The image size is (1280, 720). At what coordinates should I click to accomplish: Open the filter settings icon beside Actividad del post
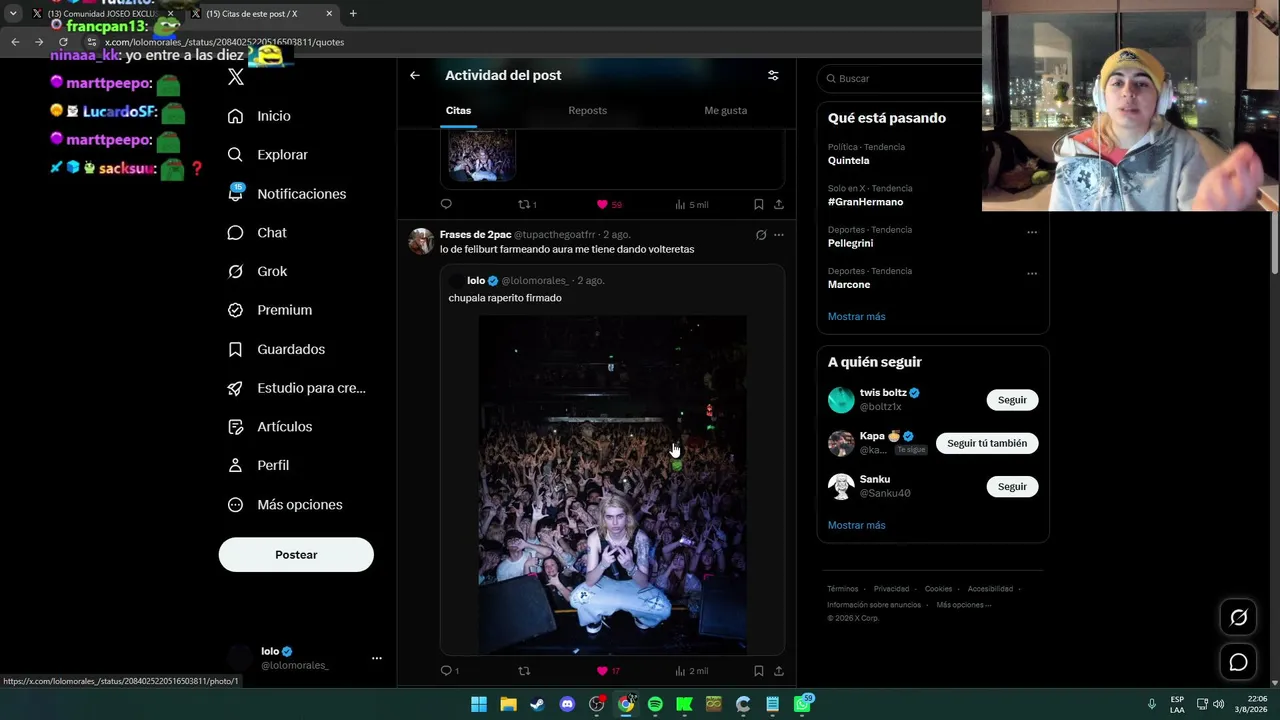[x=773, y=75]
